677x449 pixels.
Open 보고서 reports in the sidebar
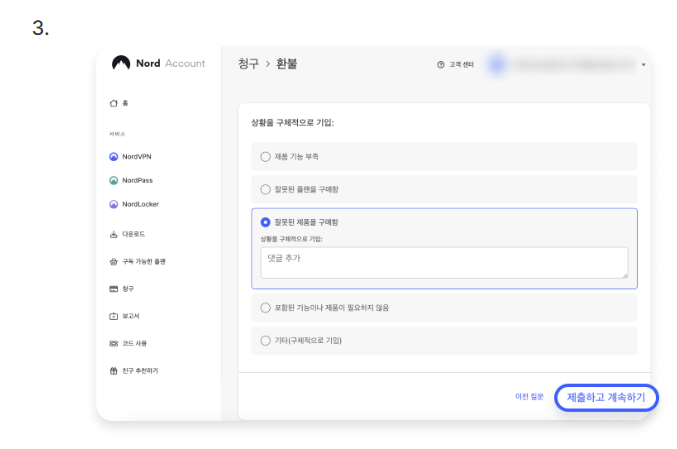pyautogui.click(x=124, y=316)
